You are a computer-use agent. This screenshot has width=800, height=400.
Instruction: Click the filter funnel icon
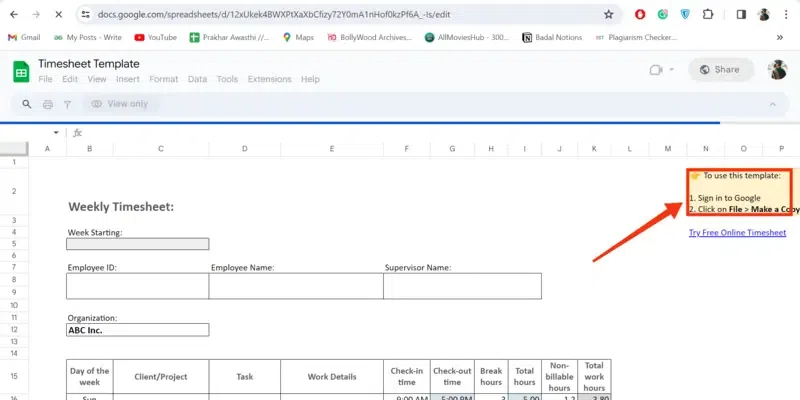click(x=67, y=104)
